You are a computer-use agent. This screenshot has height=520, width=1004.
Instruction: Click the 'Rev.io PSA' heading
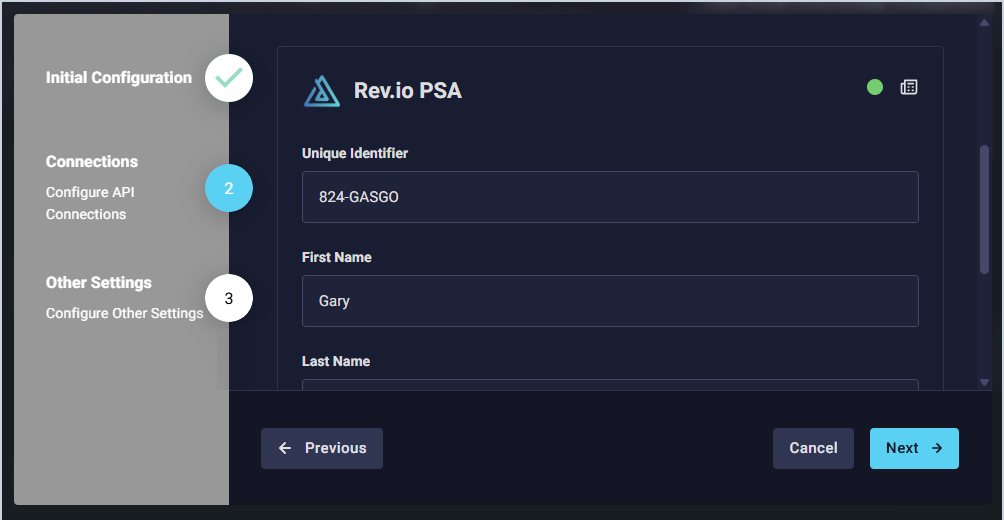point(408,91)
